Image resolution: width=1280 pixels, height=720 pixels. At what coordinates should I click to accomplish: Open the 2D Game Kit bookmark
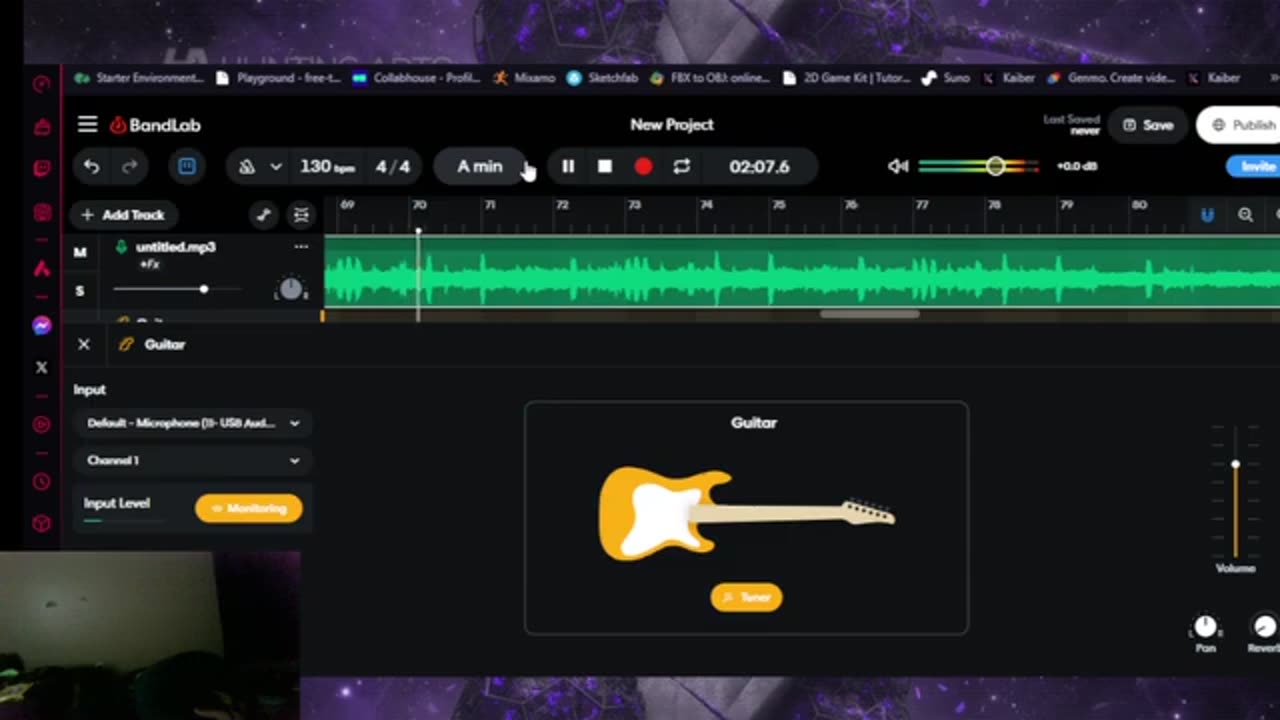(848, 78)
